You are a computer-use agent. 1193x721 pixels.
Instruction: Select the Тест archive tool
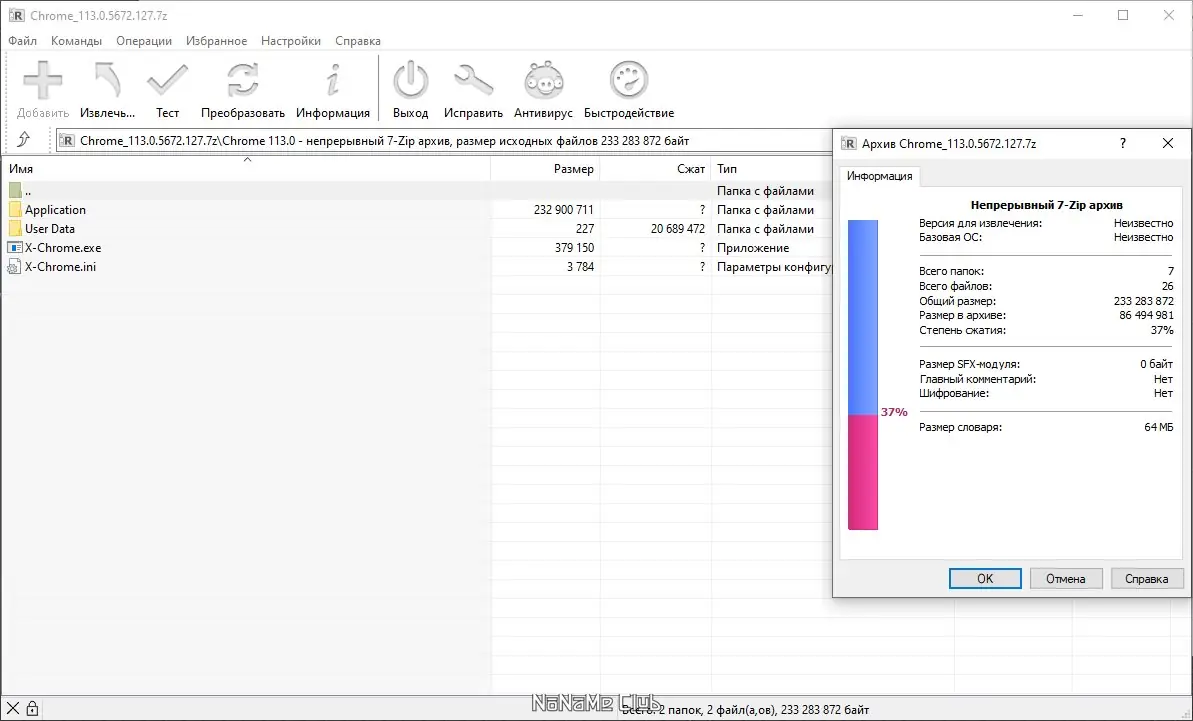167,85
